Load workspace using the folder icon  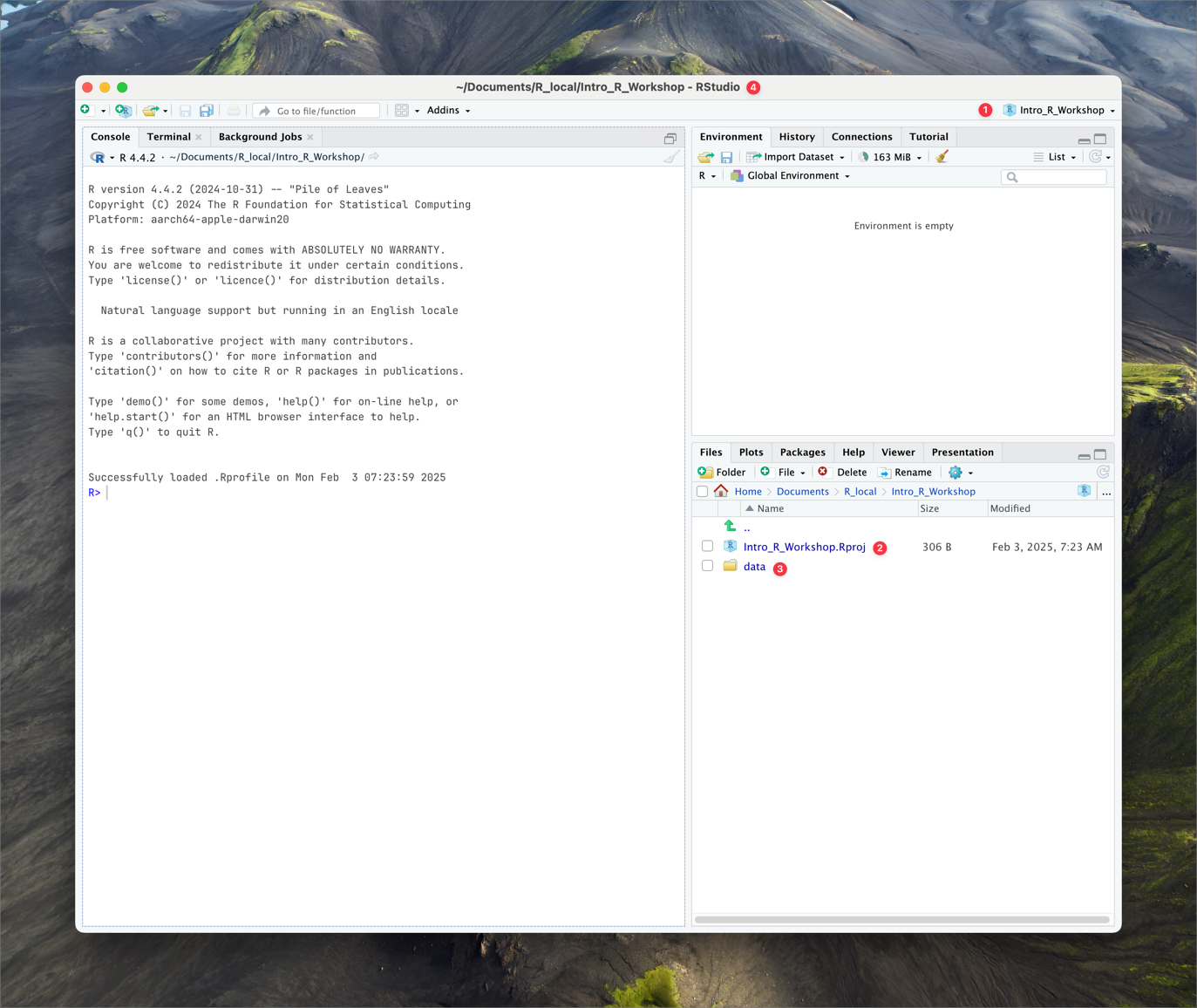click(705, 157)
